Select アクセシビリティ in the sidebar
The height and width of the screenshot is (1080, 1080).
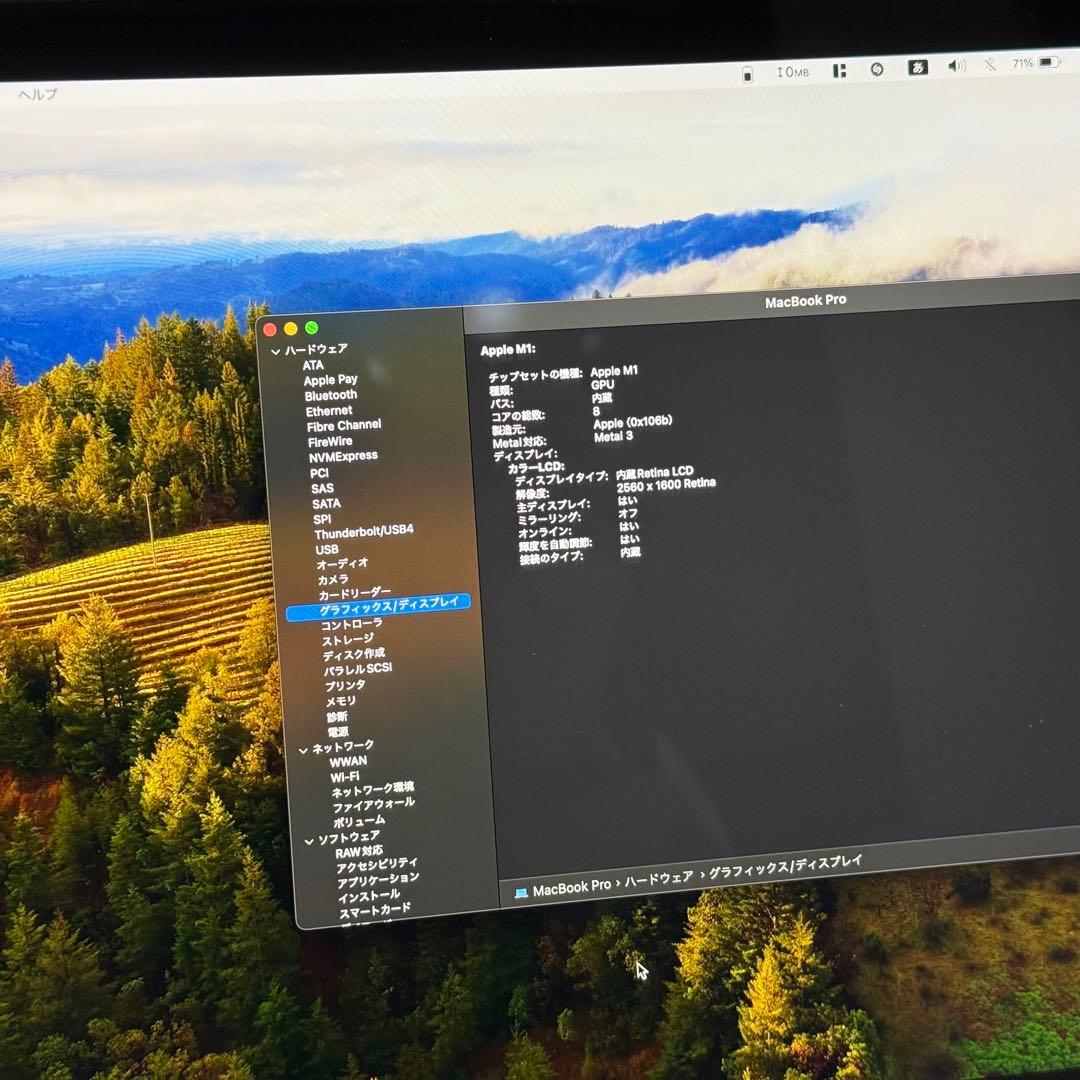[x=377, y=865]
